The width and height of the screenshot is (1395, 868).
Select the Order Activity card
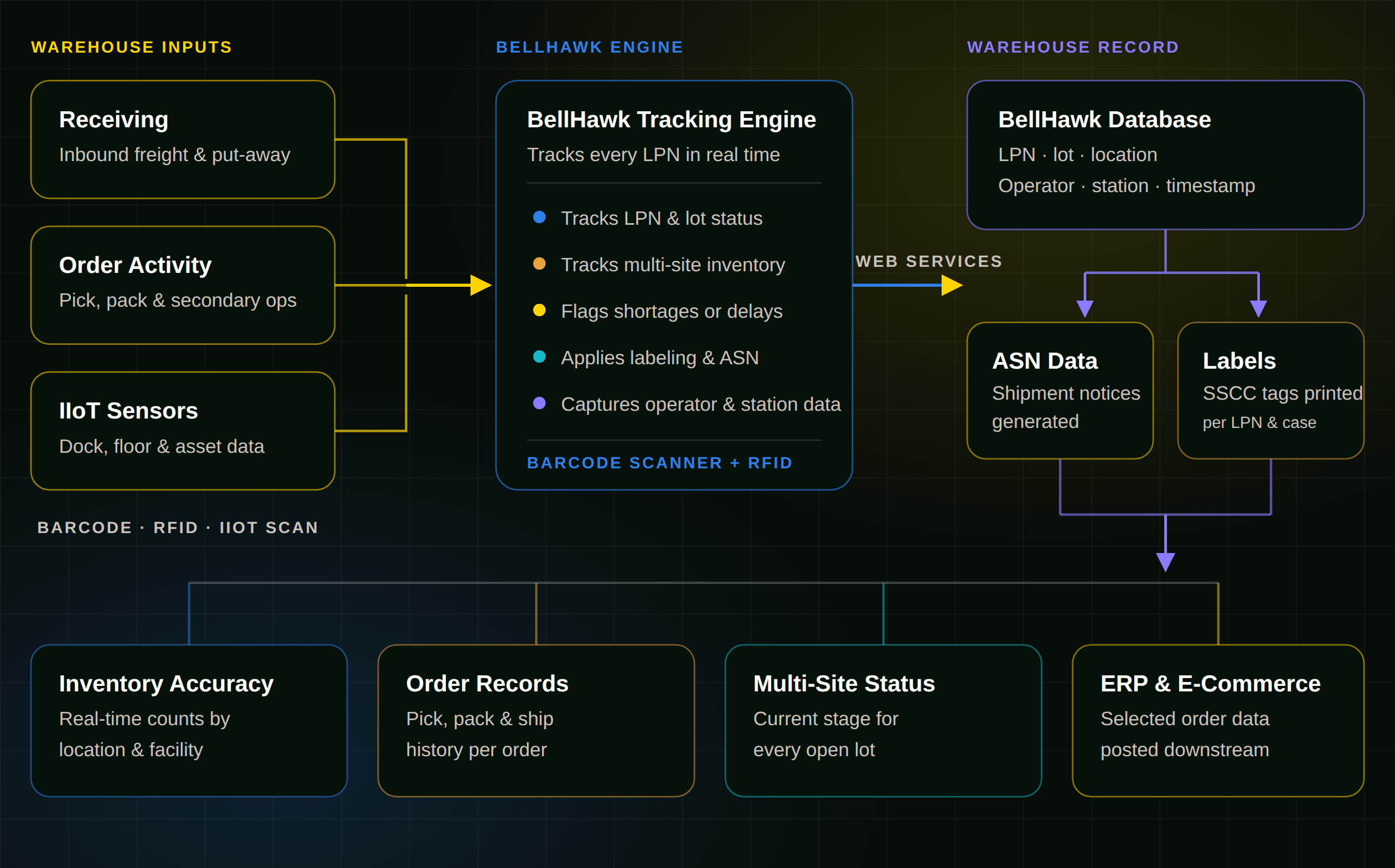[183, 285]
